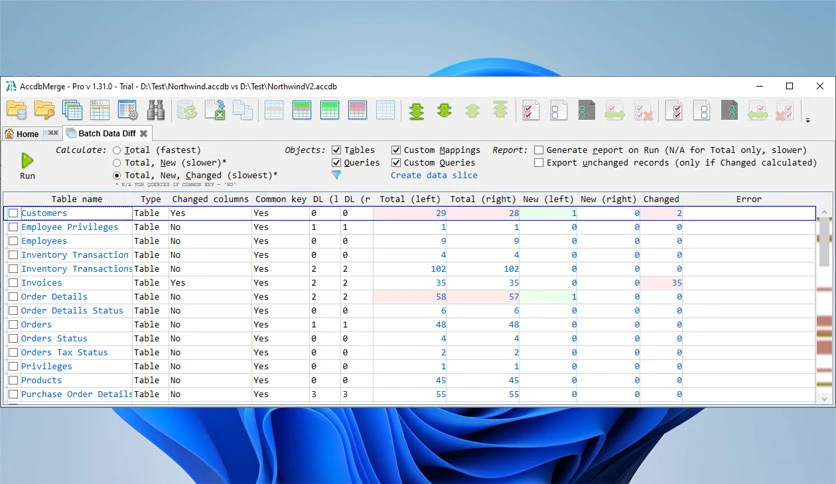Click the Run button
This screenshot has height=484, width=836.
click(x=27, y=166)
